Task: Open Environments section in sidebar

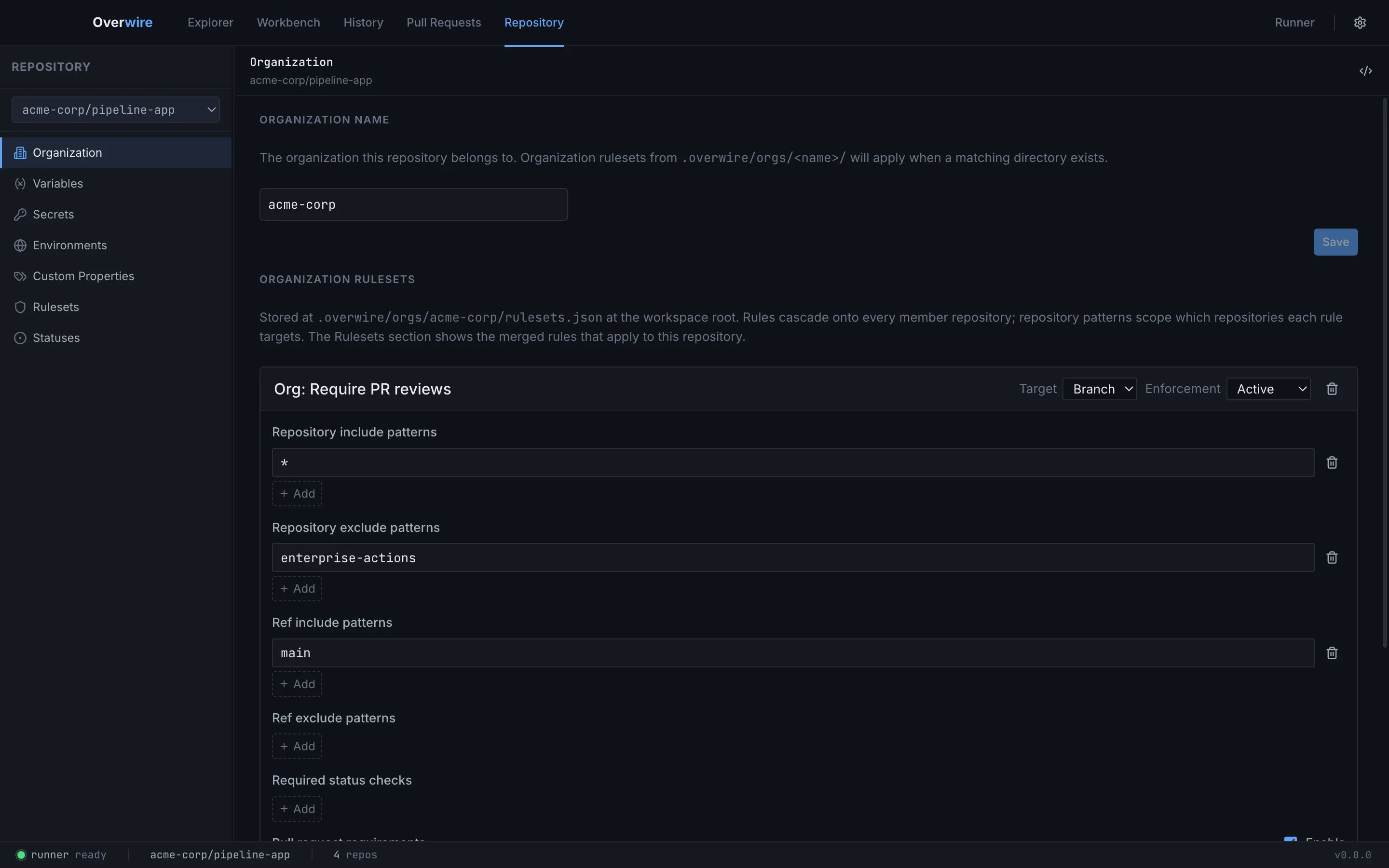Action: (x=115, y=245)
